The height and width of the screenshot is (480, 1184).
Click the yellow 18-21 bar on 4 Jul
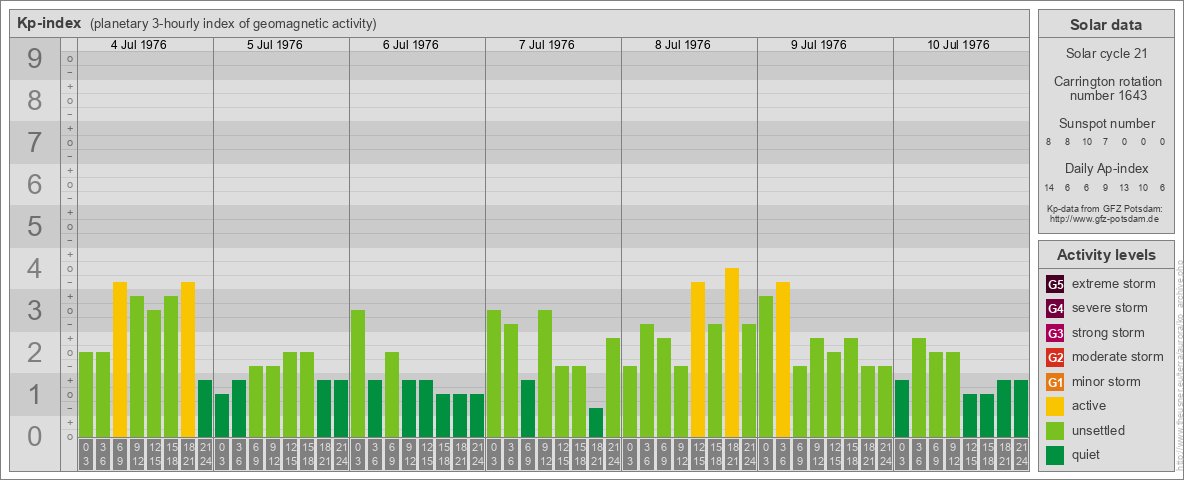(188, 359)
